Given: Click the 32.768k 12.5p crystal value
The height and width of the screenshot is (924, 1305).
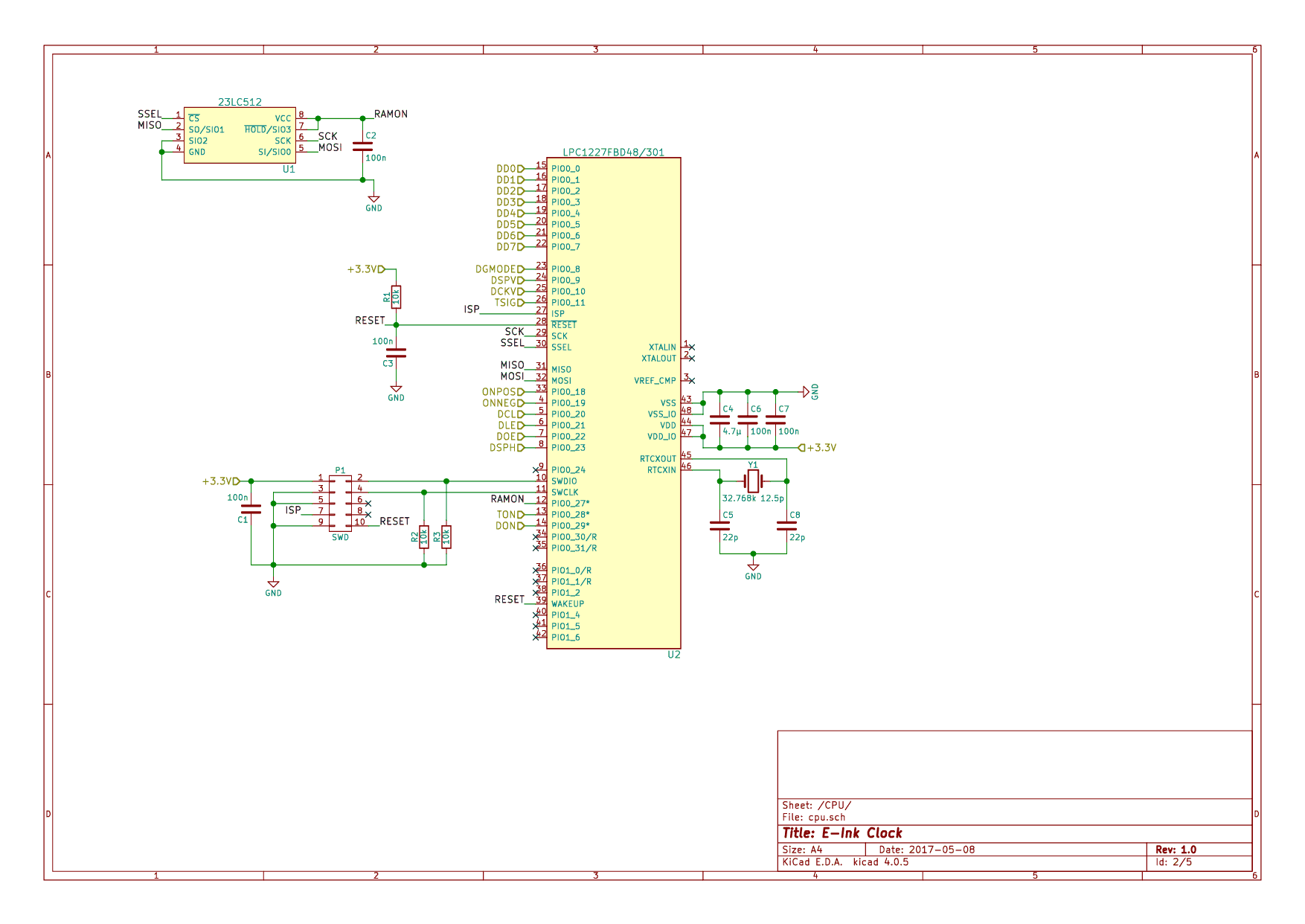Looking at the screenshot, I should point(753,498).
